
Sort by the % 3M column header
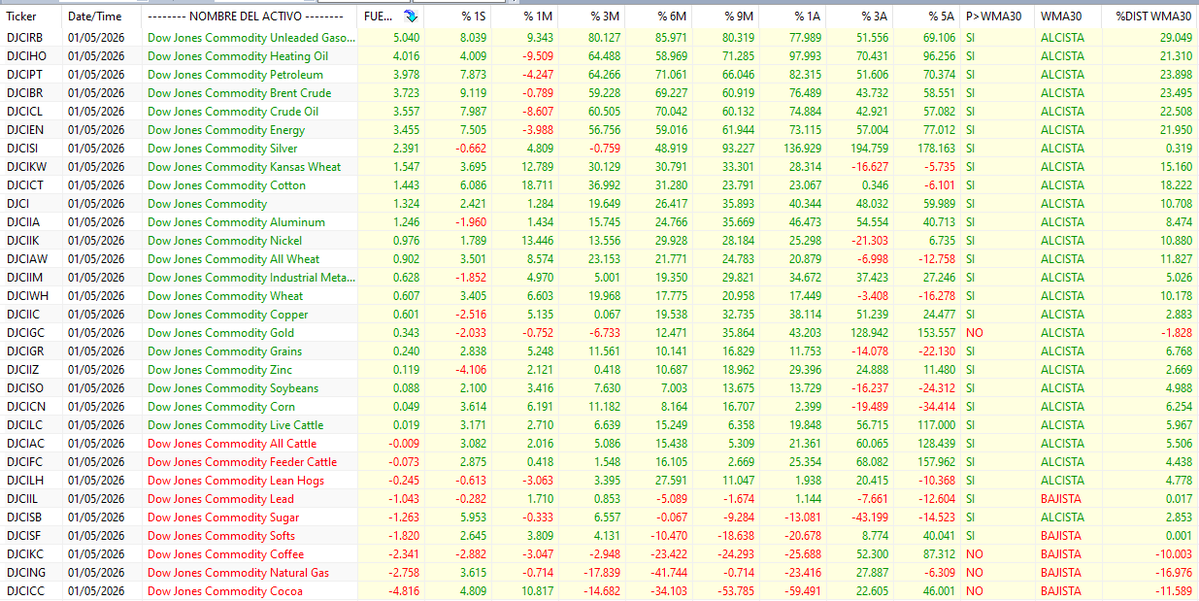pyautogui.click(x=606, y=16)
